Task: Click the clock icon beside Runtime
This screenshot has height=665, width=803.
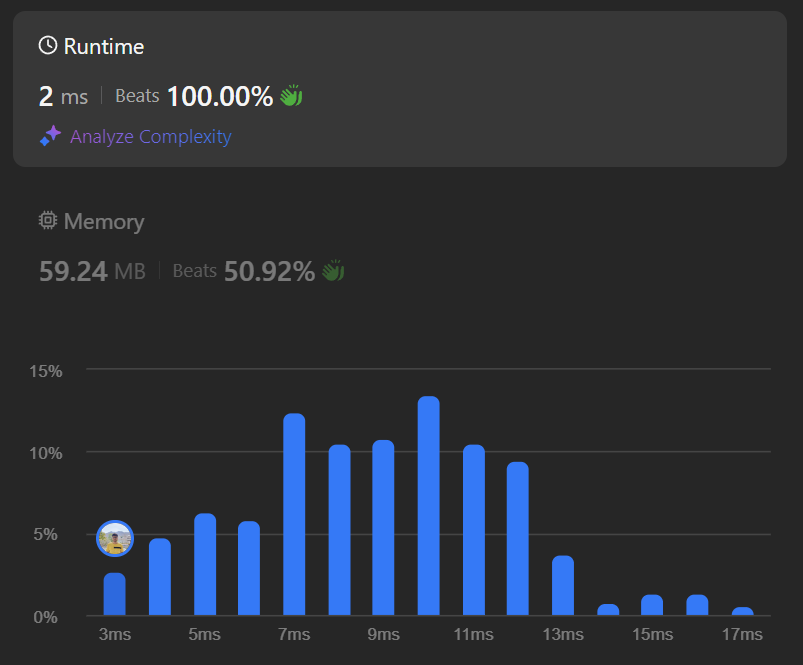Action: (x=47, y=46)
